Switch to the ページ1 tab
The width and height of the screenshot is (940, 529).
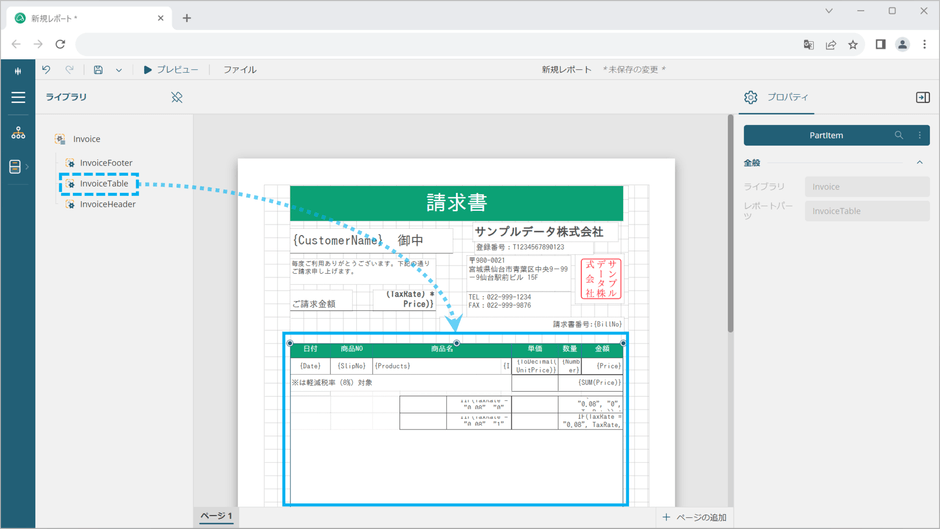pos(216,517)
